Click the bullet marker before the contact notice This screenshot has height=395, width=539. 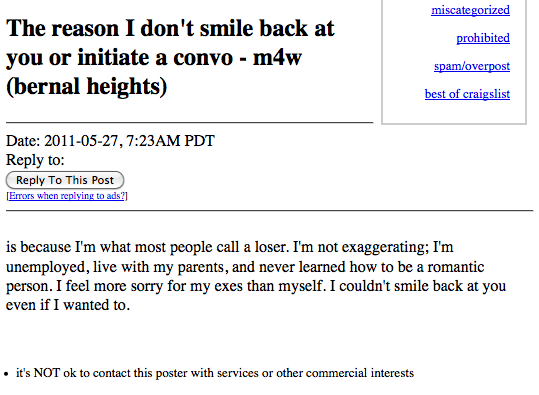tap(6, 374)
